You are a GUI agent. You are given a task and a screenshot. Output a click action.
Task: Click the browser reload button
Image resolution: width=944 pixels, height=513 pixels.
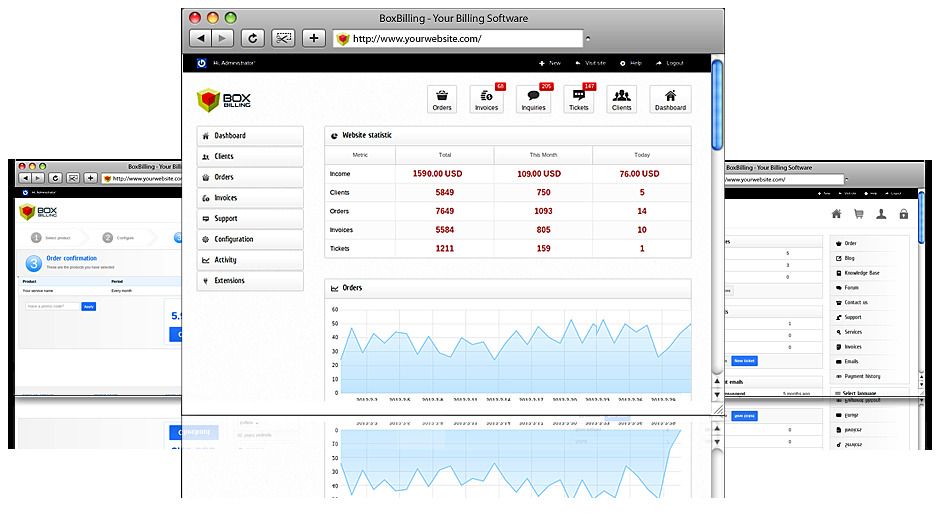point(253,38)
